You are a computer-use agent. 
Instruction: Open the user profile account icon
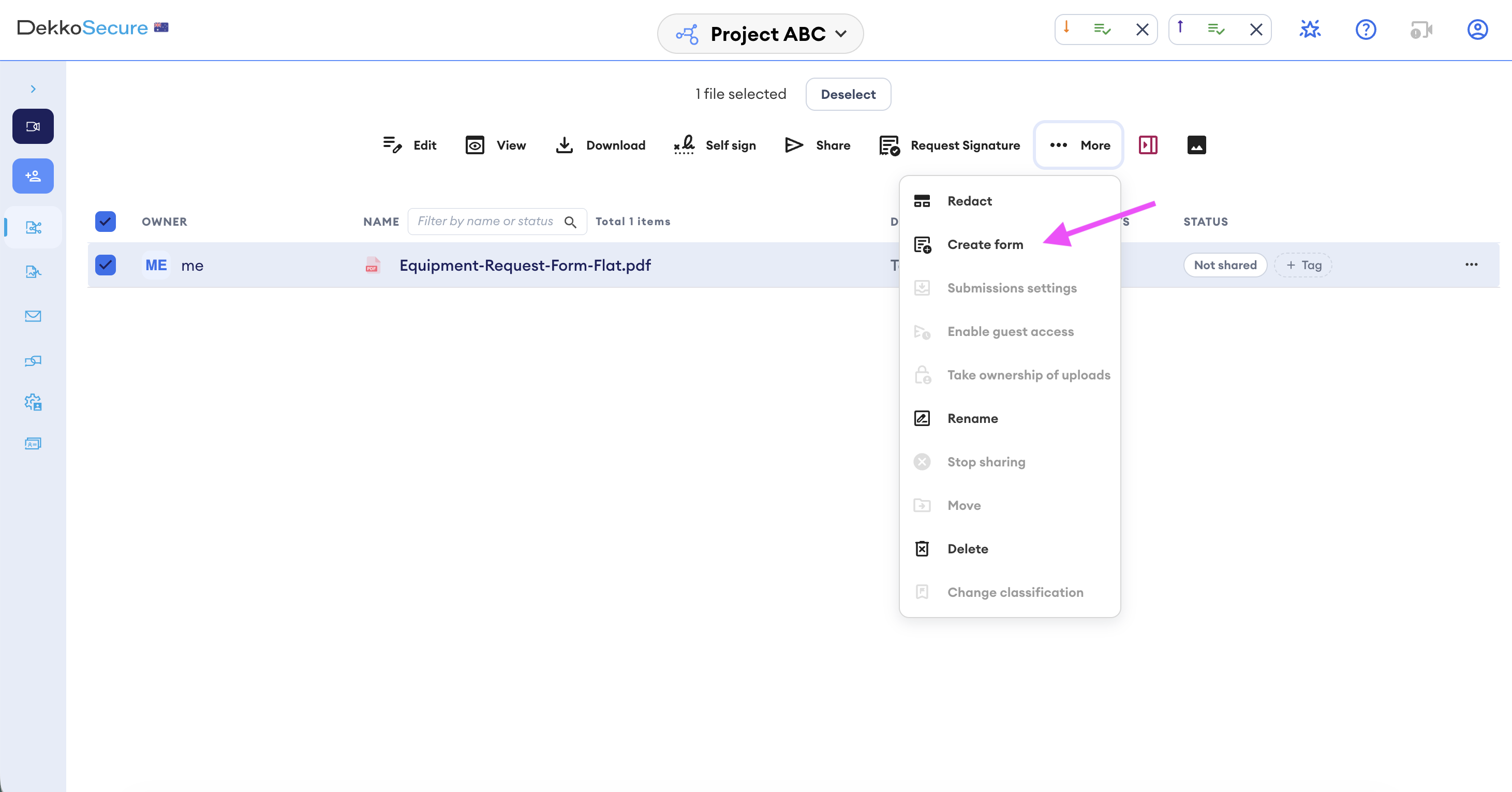1477,30
